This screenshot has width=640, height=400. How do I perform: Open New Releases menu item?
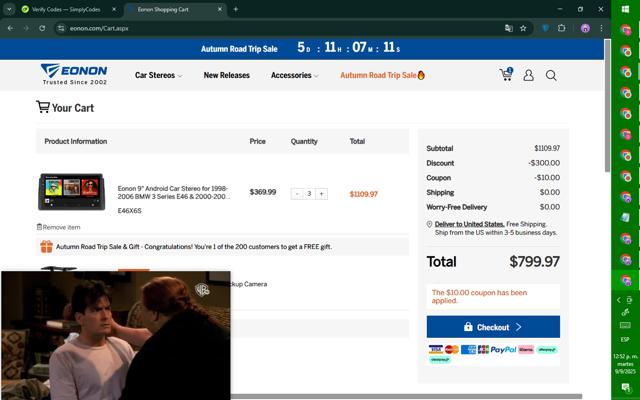point(227,75)
